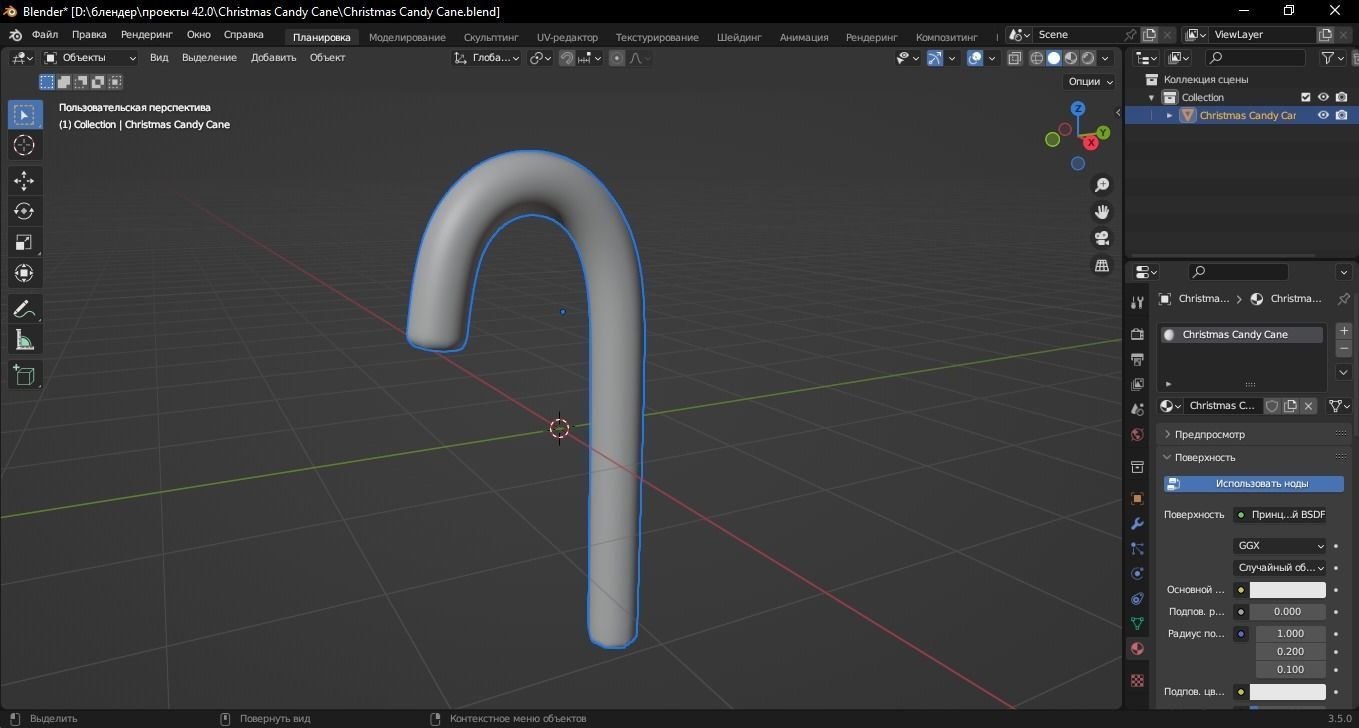Toggle proportional editing button

coord(617,58)
